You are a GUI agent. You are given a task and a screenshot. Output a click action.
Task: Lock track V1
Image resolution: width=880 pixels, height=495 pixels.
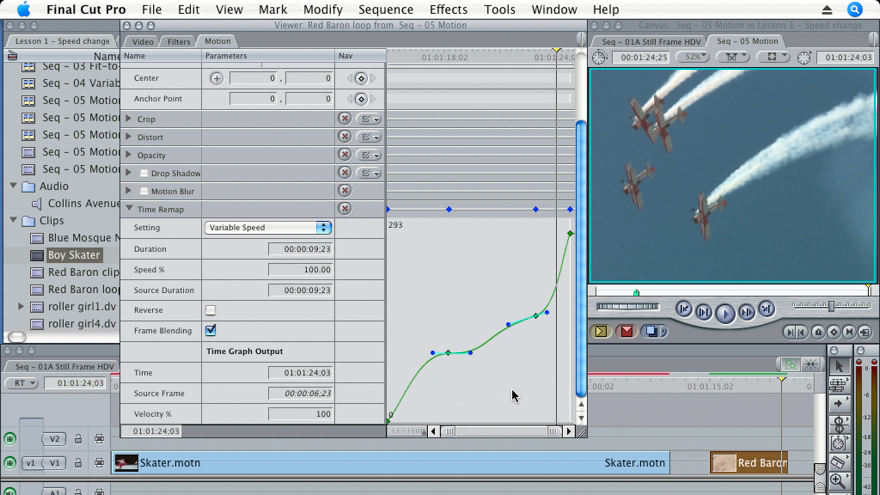78,463
